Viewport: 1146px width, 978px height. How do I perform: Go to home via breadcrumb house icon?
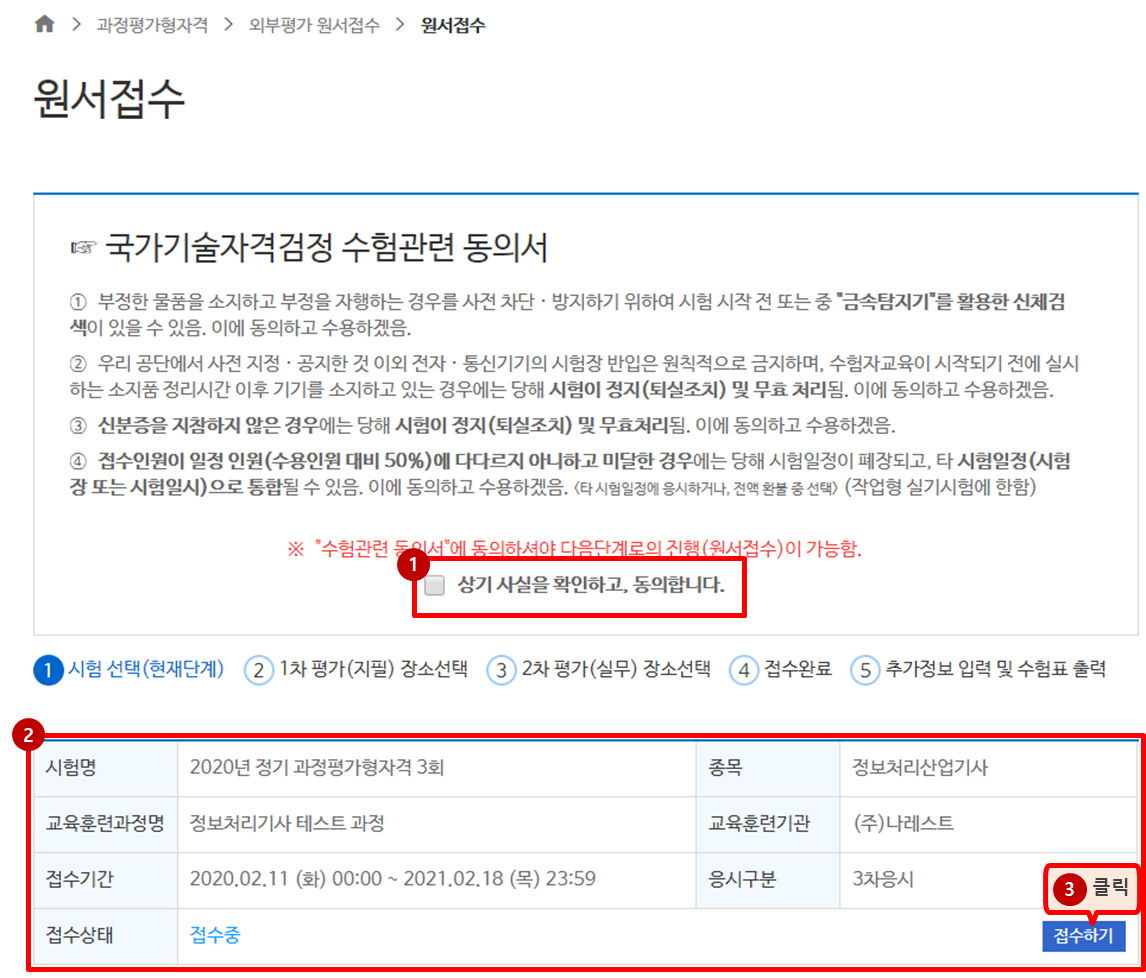tap(45, 24)
